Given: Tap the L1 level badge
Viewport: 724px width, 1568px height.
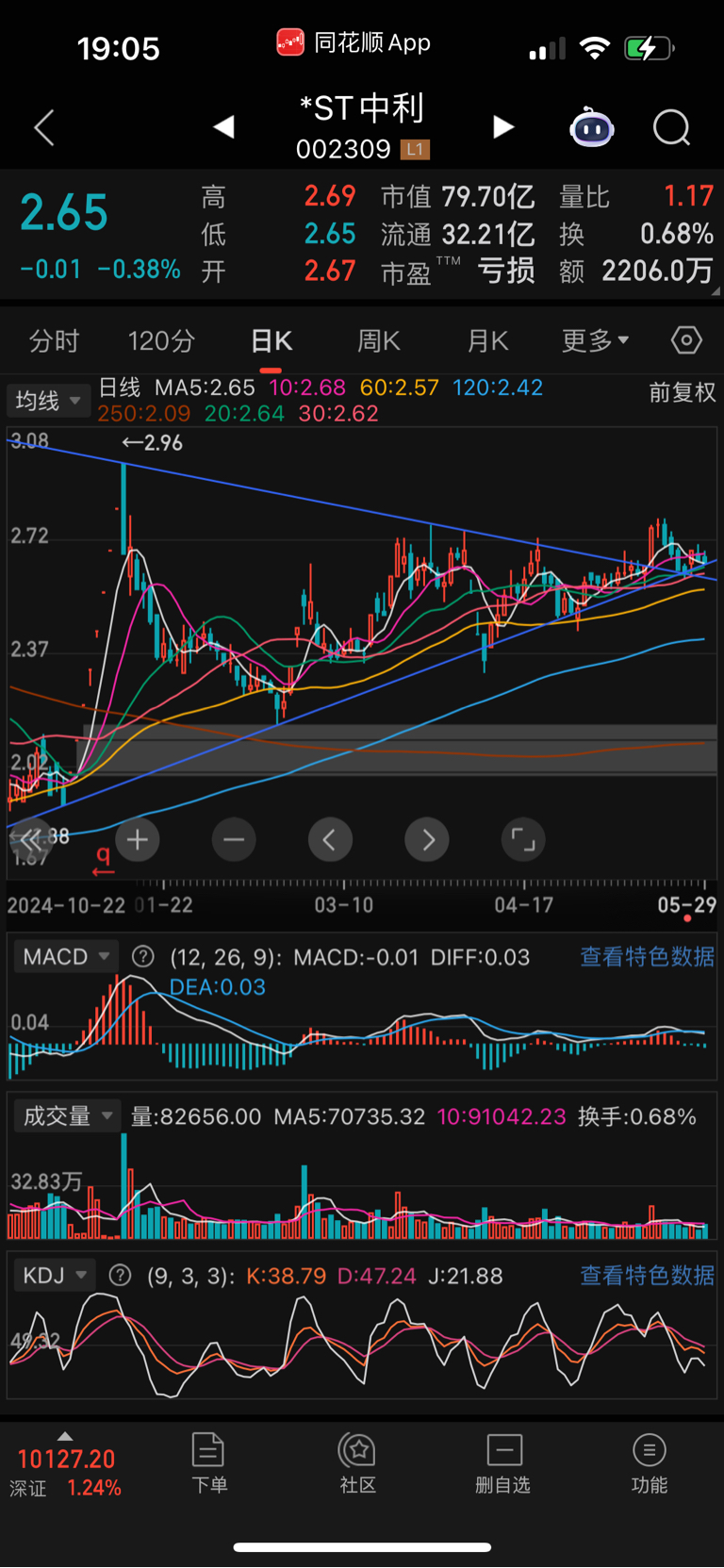Looking at the screenshot, I should coord(415,149).
